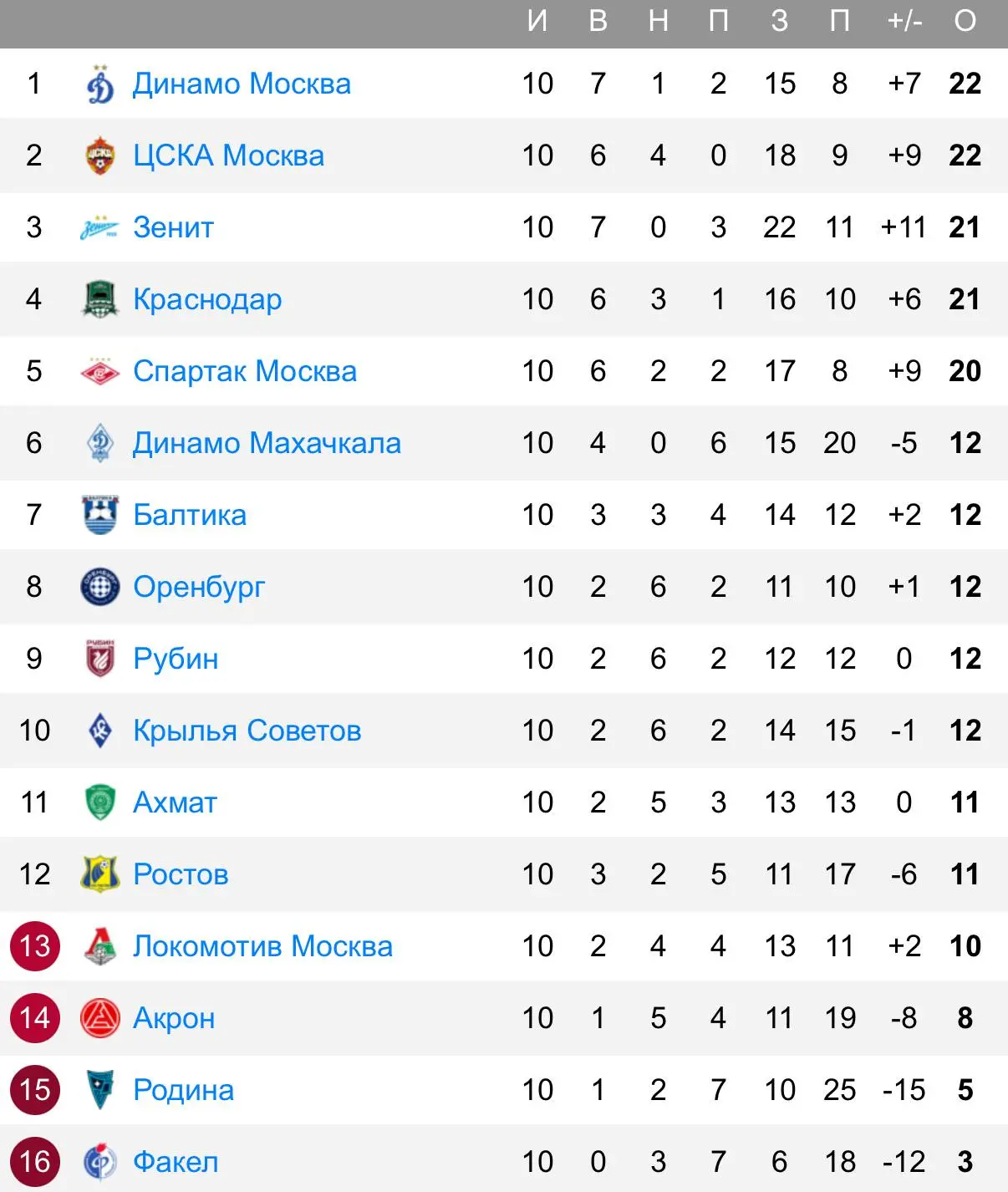
Task: Open the Динамо Махачкала team link
Action: 267,443
